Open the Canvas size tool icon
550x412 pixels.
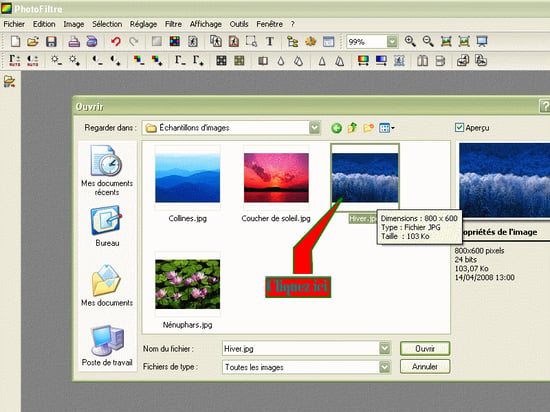(x=234, y=41)
